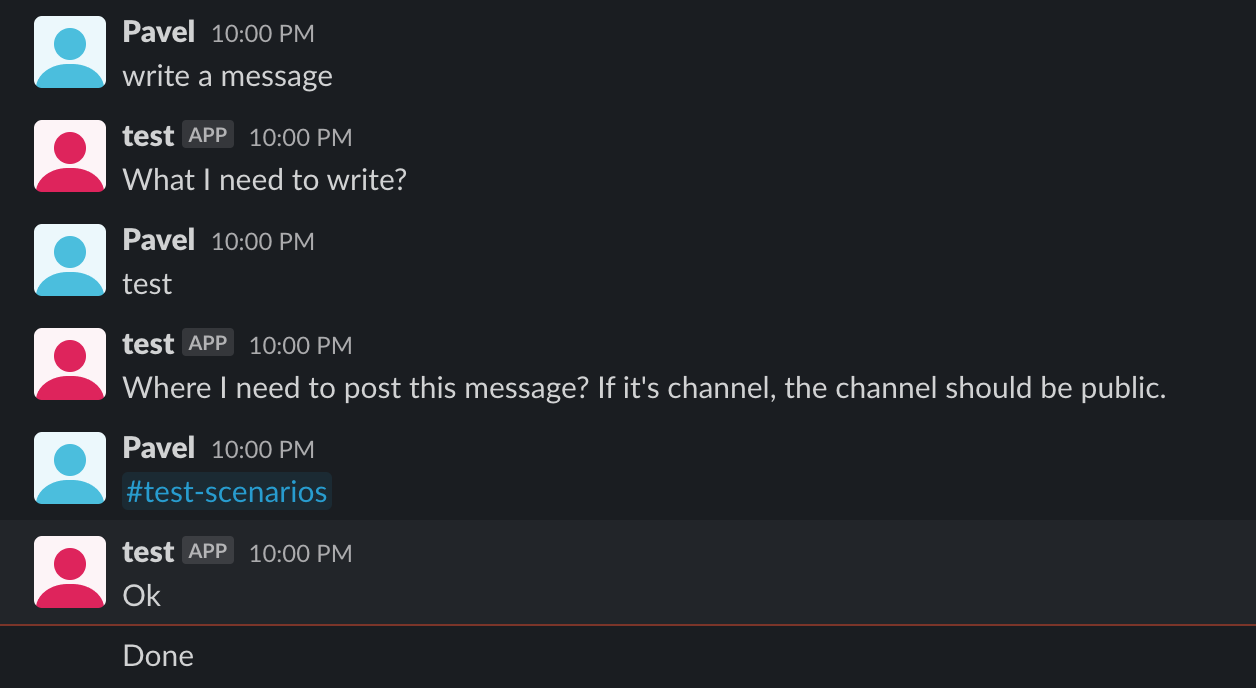The width and height of the screenshot is (1256, 688).
Task: Click Pavel's name above the "test" message
Action: click(159, 240)
